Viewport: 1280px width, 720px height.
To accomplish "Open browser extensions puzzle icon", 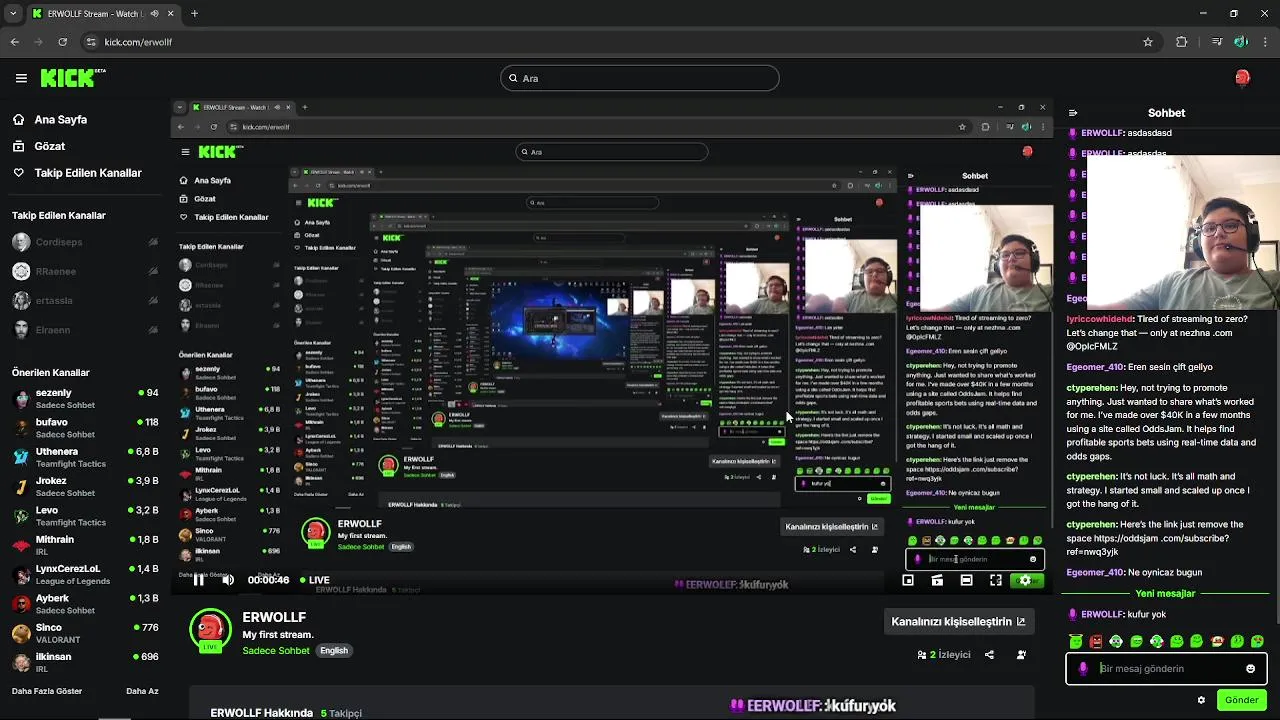I will (1181, 42).
